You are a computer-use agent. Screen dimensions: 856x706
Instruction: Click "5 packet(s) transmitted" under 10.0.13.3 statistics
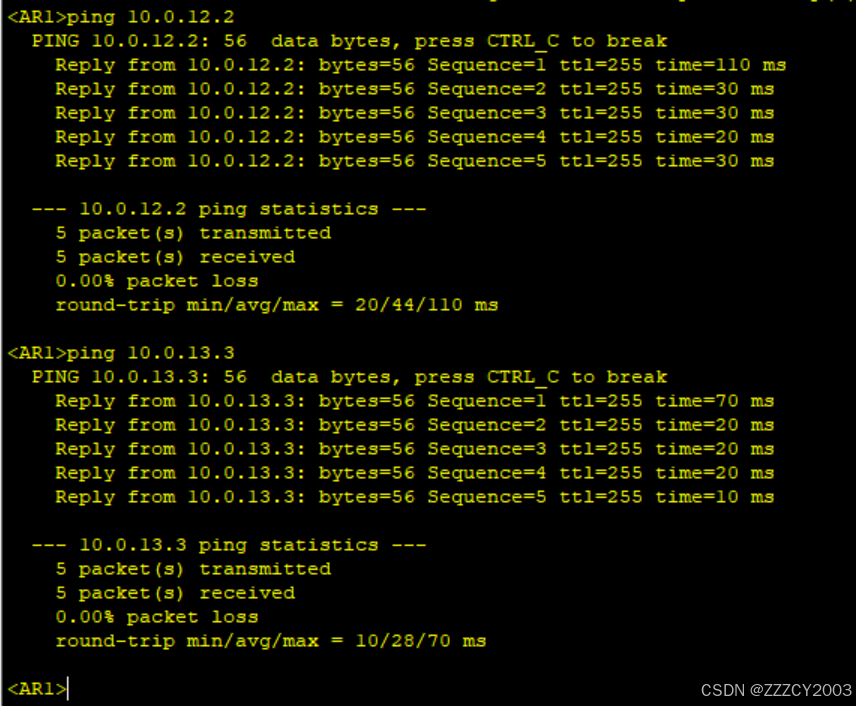193,569
